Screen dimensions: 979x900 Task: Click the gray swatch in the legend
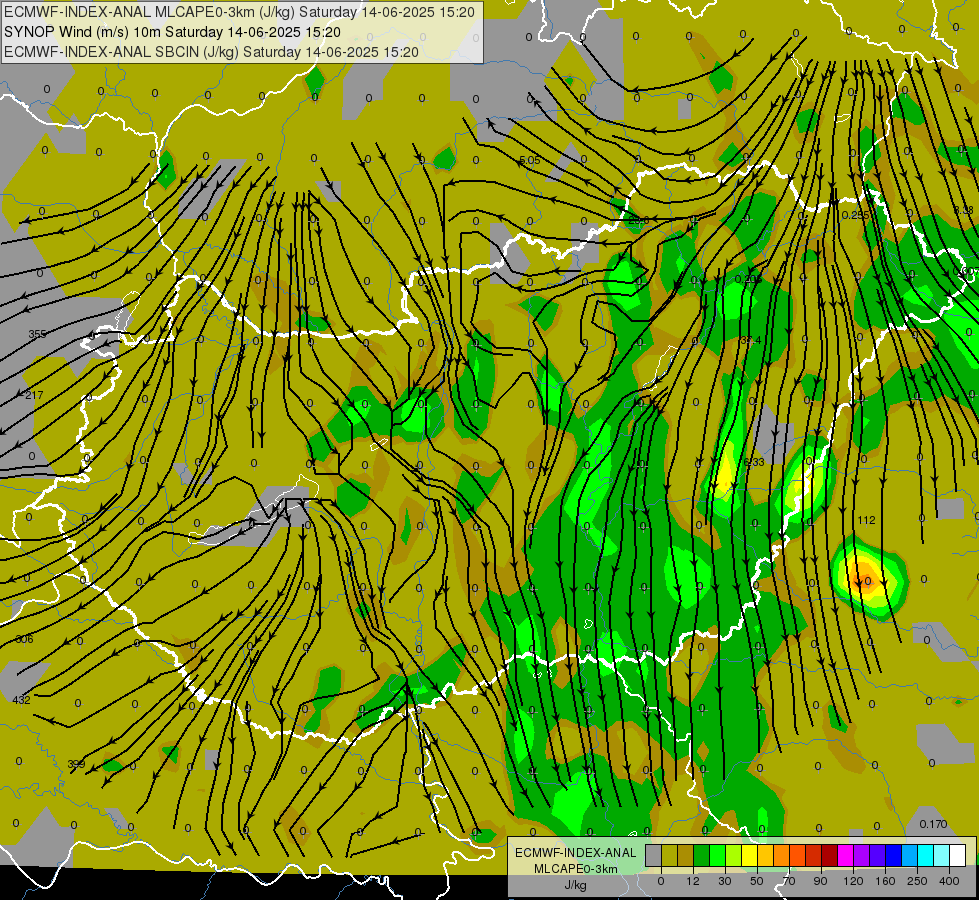click(x=654, y=855)
